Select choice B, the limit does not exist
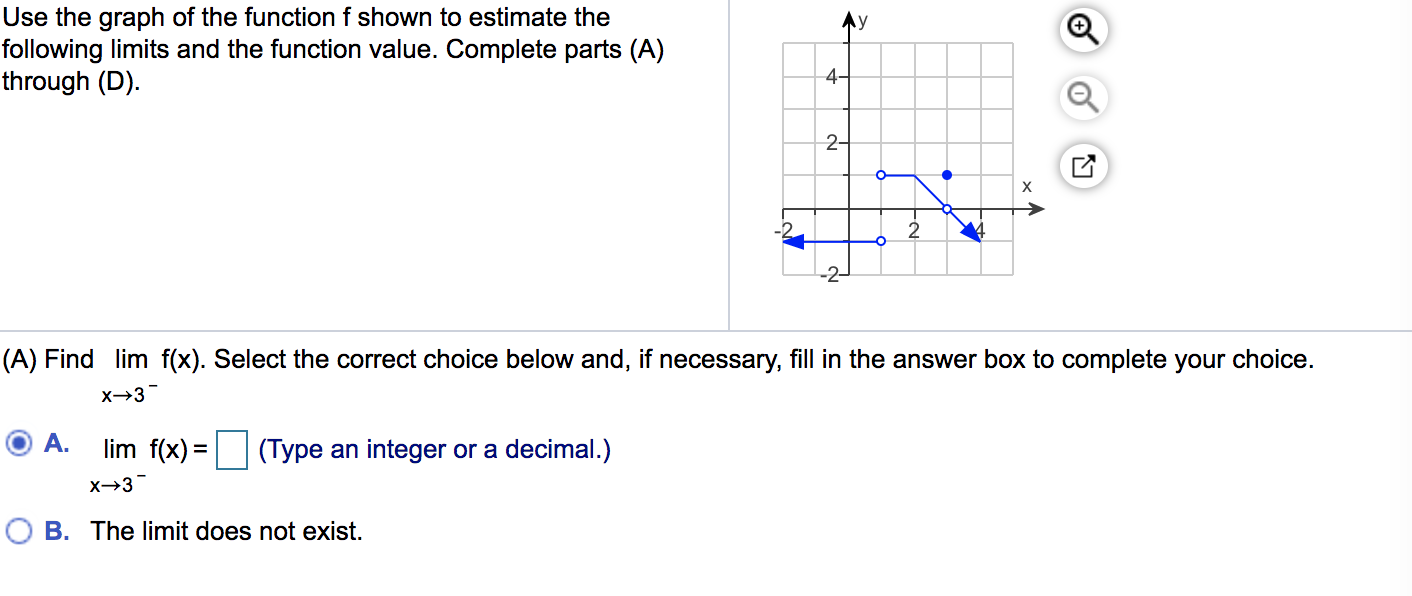Screen dimensions: 1412x596 coord(18,531)
